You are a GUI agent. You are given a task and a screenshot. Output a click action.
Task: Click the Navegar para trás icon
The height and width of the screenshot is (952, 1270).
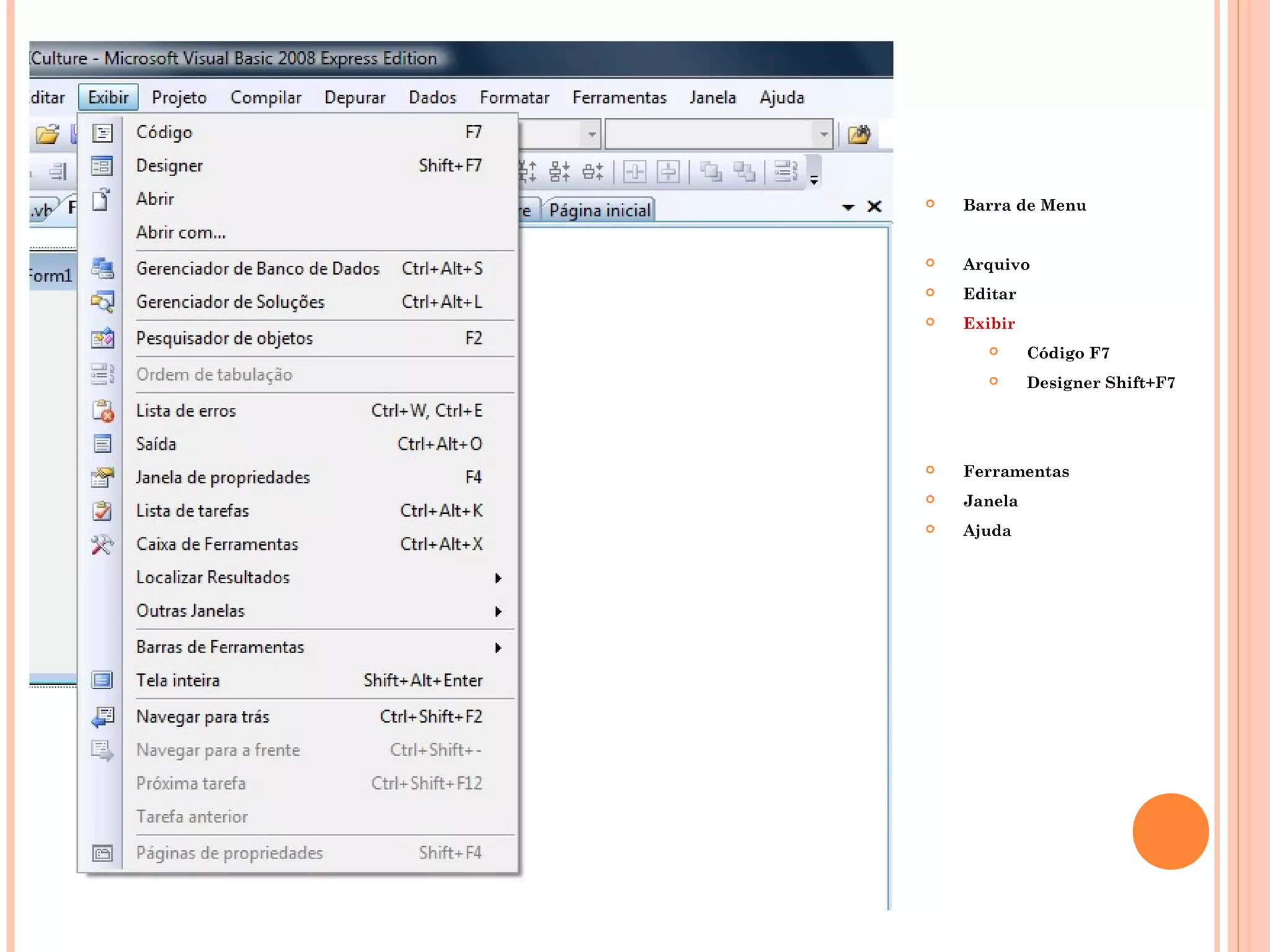click(102, 716)
